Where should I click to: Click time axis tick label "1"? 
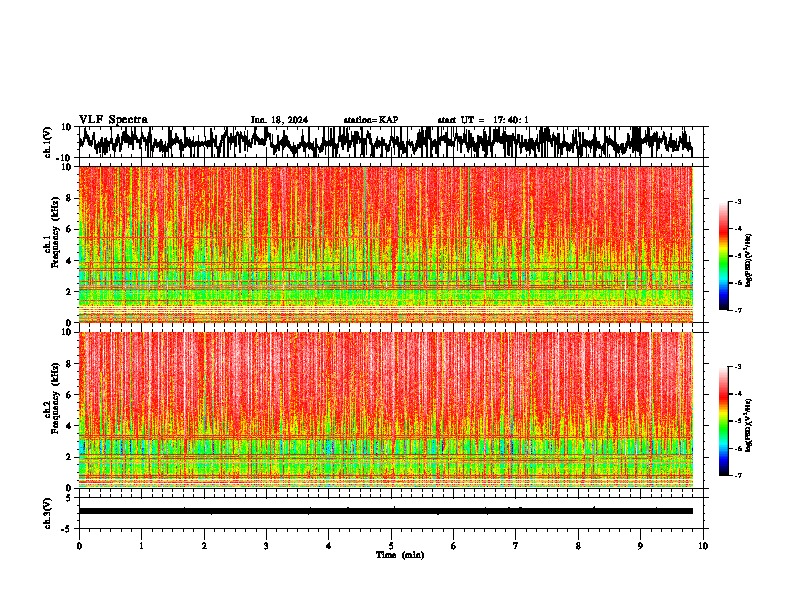(141, 546)
